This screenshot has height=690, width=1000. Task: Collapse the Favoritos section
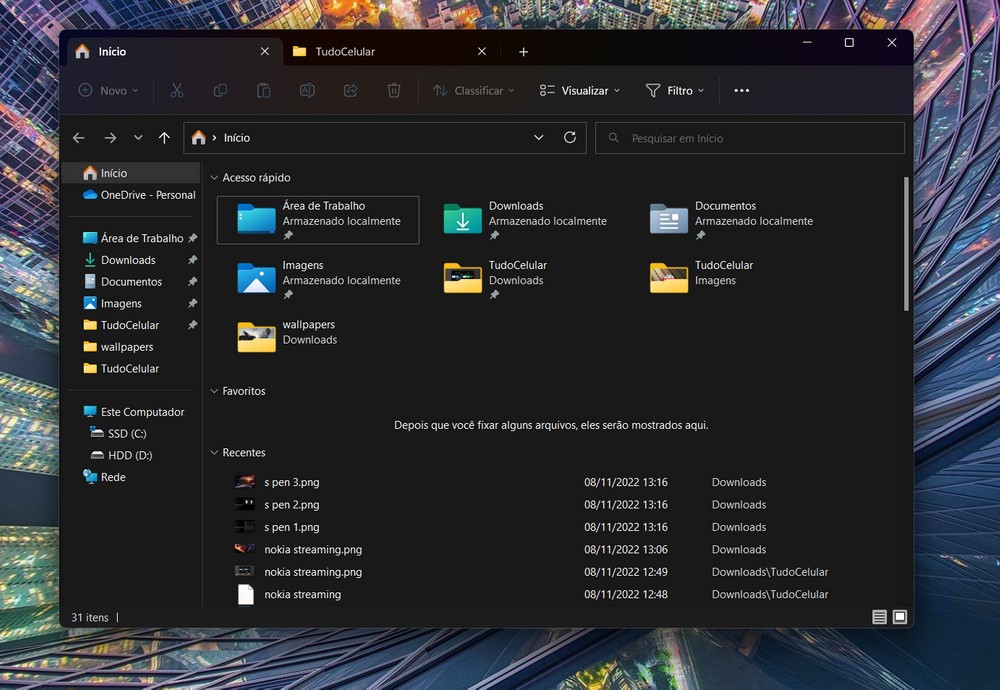(x=214, y=391)
